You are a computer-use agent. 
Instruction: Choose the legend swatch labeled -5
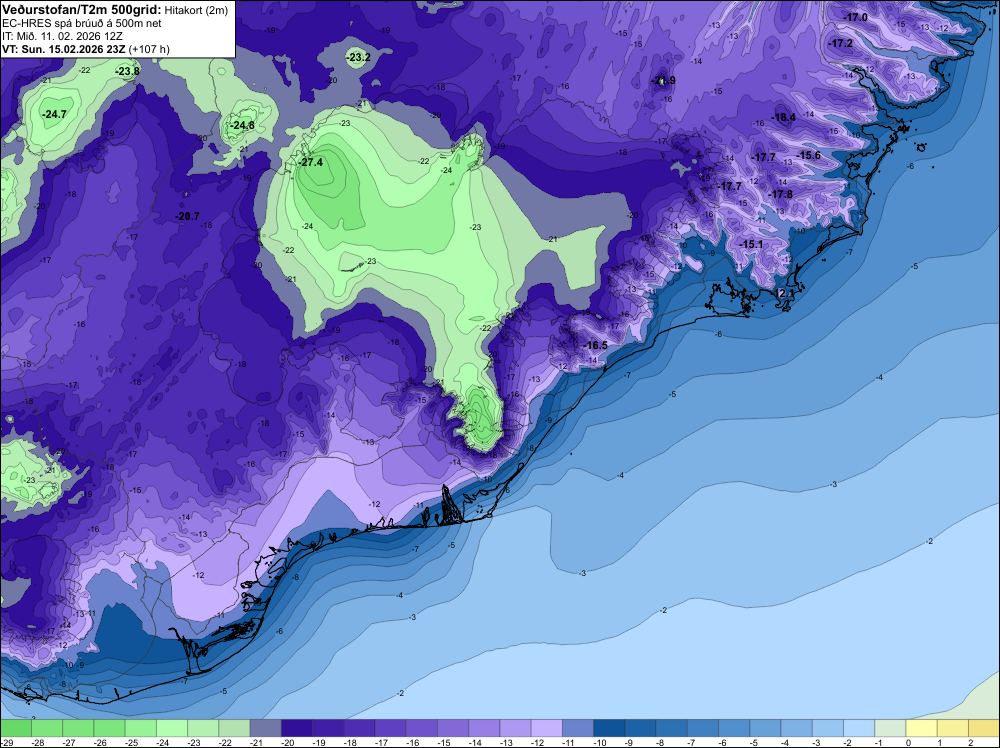click(x=765, y=728)
